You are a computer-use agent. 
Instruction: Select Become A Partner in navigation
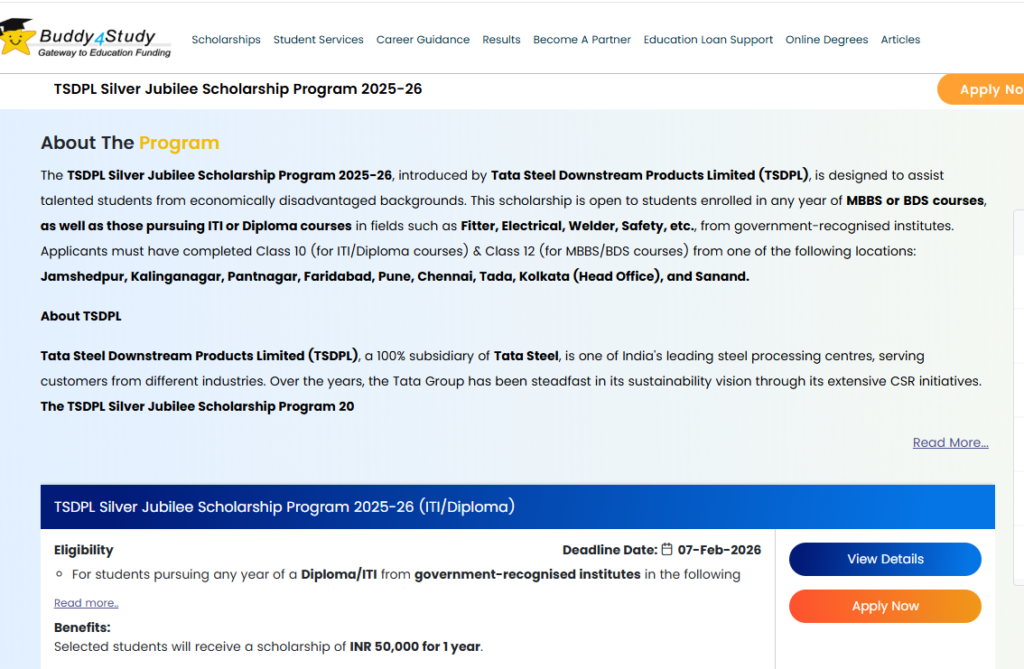coord(581,40)
